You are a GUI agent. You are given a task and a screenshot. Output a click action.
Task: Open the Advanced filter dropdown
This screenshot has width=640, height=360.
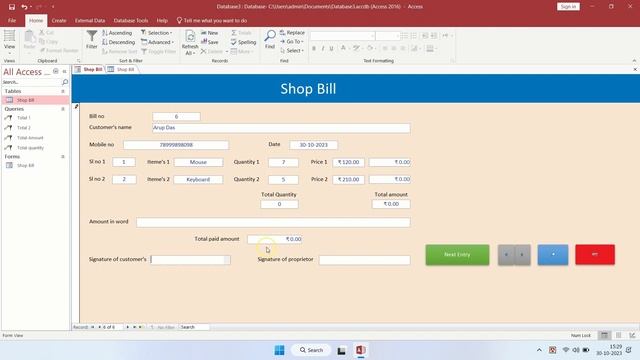pyautogui.click(x=158, y=42)
